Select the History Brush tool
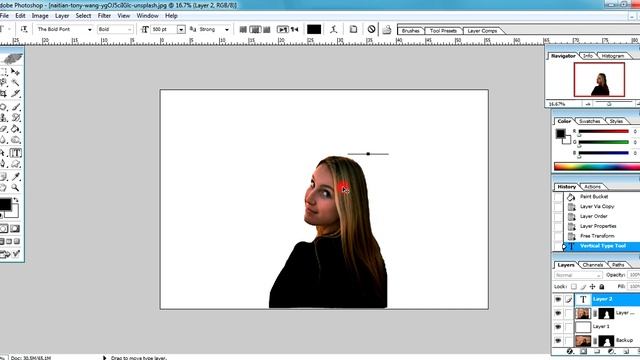640x360 pixels. [x=15, y=118]
